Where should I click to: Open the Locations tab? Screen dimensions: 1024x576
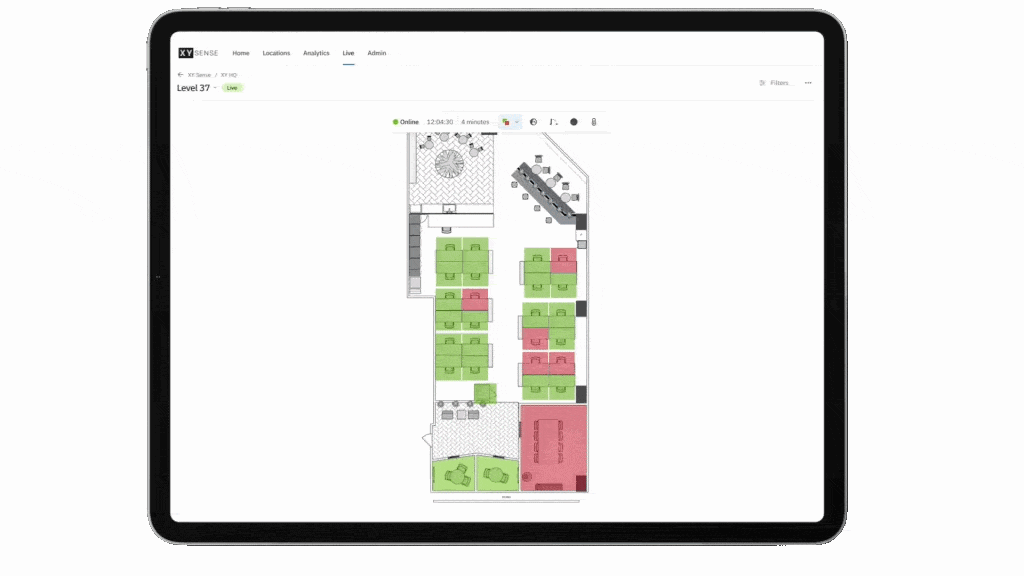276,53
